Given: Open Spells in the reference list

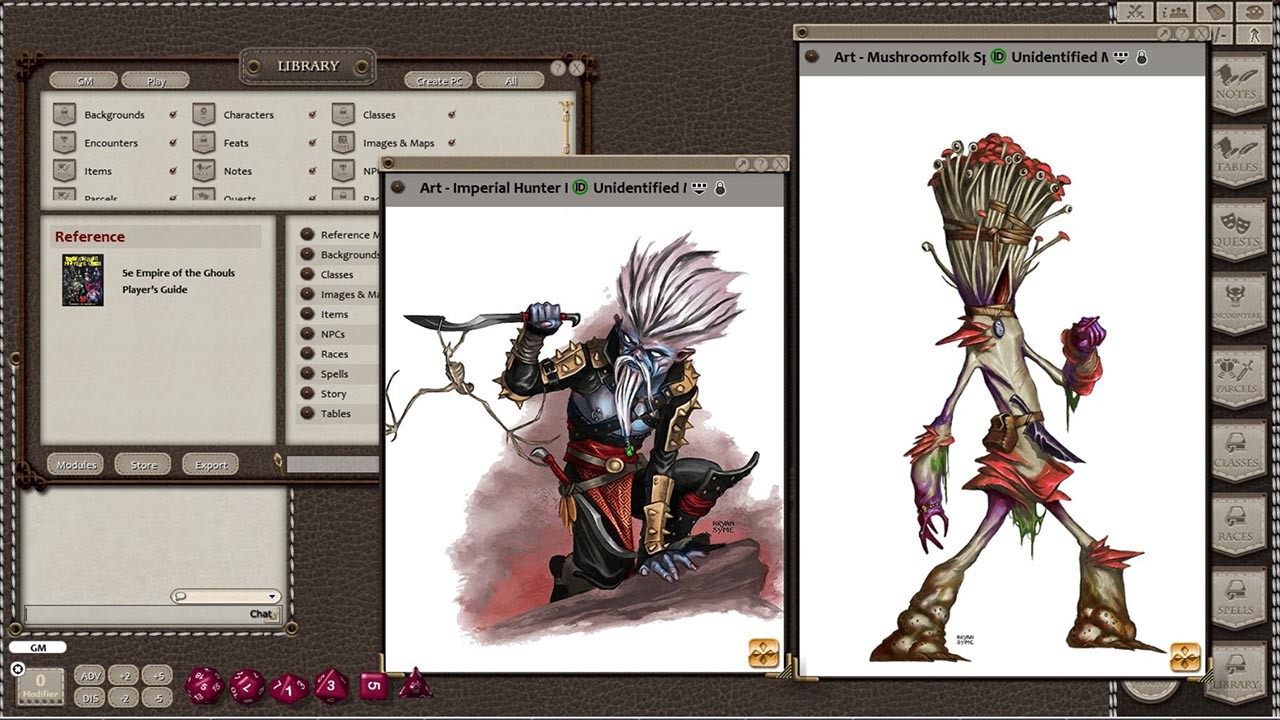Looking at the screenshot, I should [x=334, y=374].
